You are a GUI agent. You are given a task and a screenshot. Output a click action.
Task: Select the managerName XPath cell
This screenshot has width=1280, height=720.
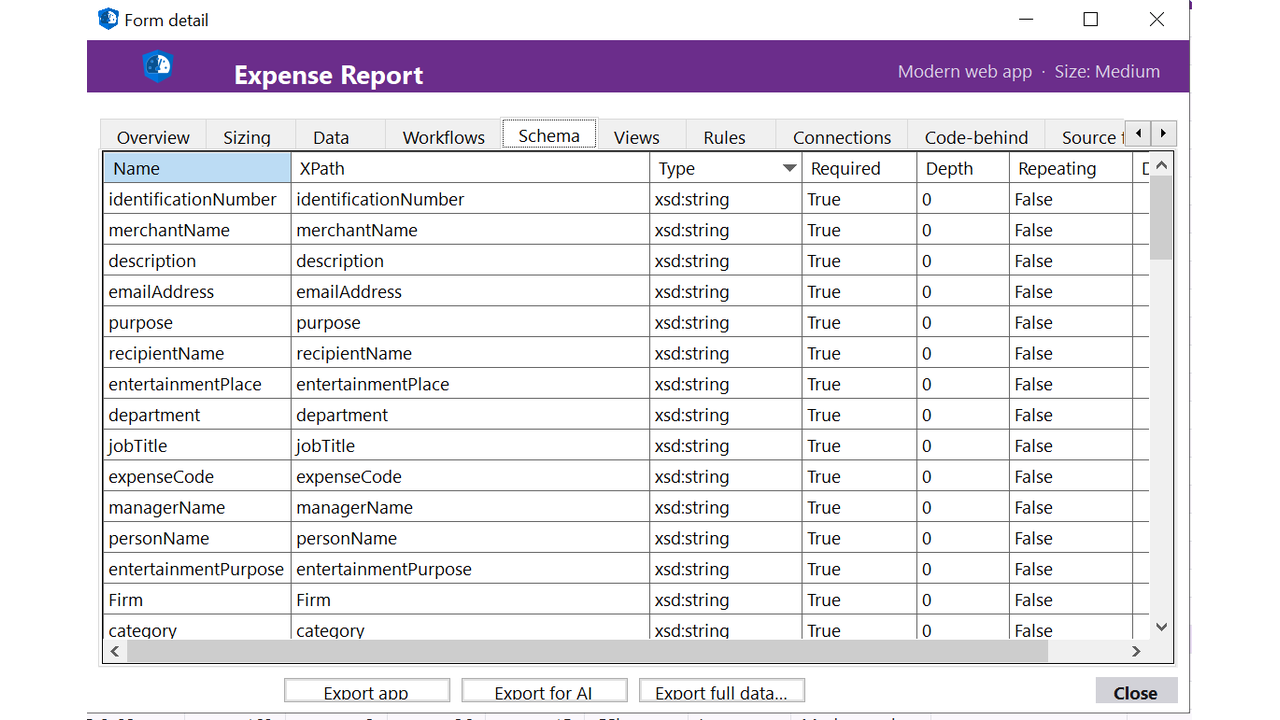[470, 508]
